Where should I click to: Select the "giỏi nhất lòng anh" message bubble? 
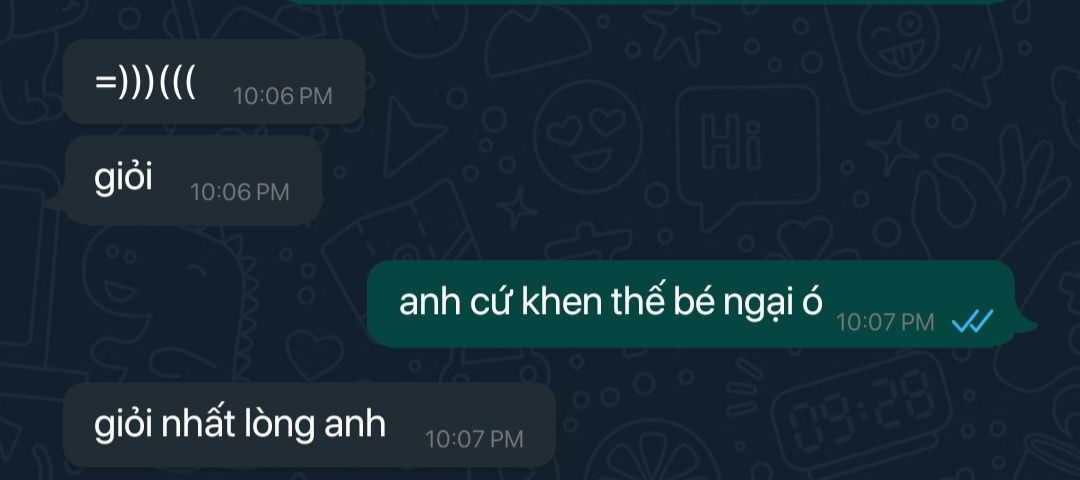tap(309, 425)
